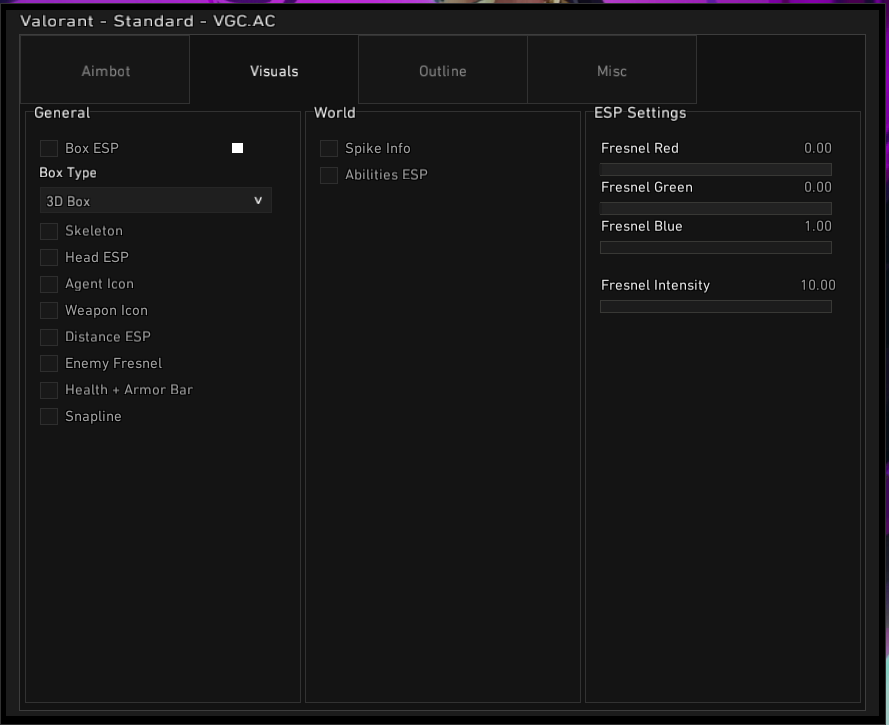The height and width of the screenshot is (725, 889).
Task: Click the Fresnel Blue label
Action: click(x=642, y=227)
